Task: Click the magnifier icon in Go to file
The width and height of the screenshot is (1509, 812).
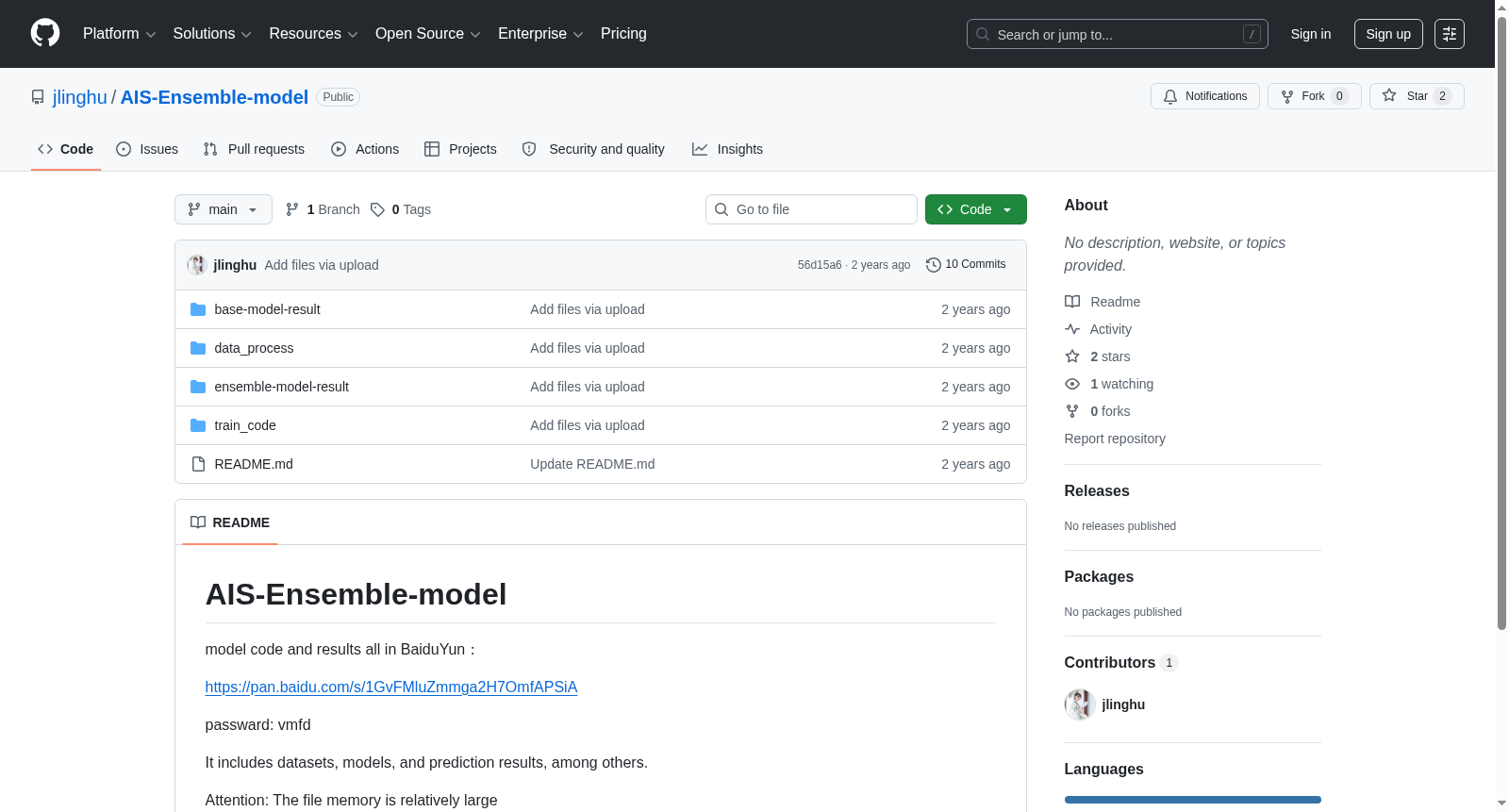Action: [x=721, y=209]
